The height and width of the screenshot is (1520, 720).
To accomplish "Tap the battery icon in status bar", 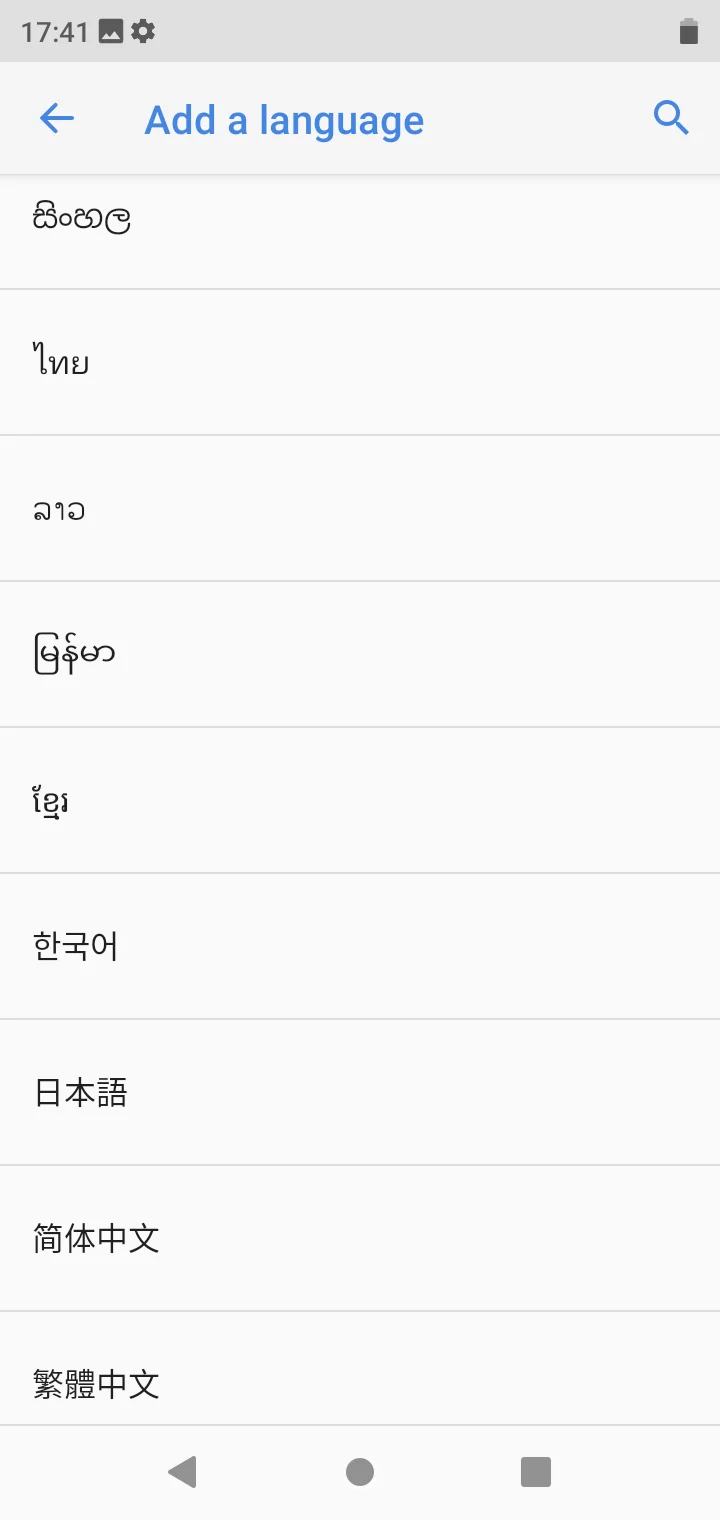I will tap(688, 32).
